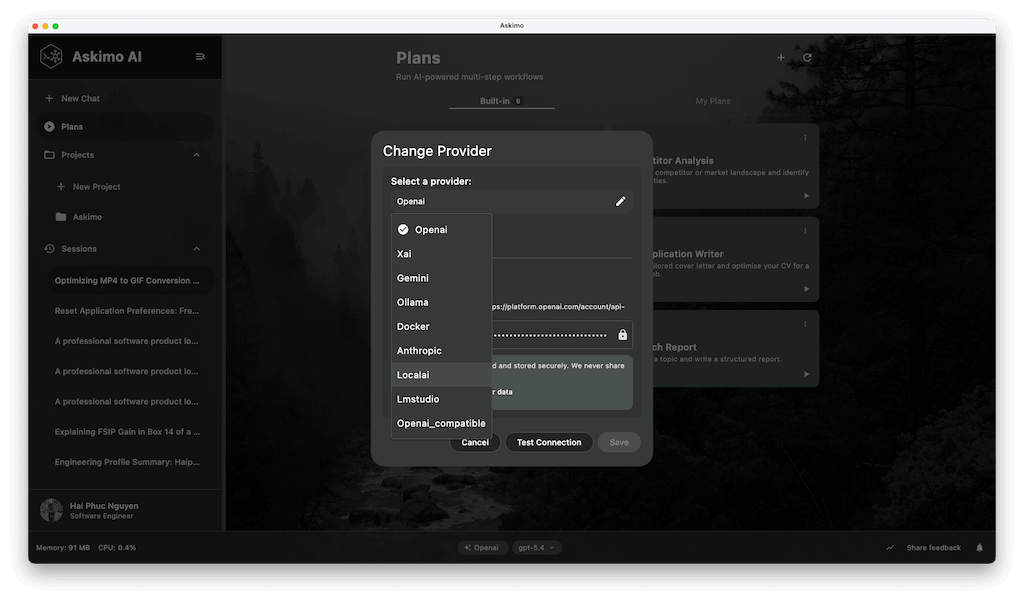Click the Cancel button
The width and height of the screenshot is (1024, 601).
click(x=475, y=442)
